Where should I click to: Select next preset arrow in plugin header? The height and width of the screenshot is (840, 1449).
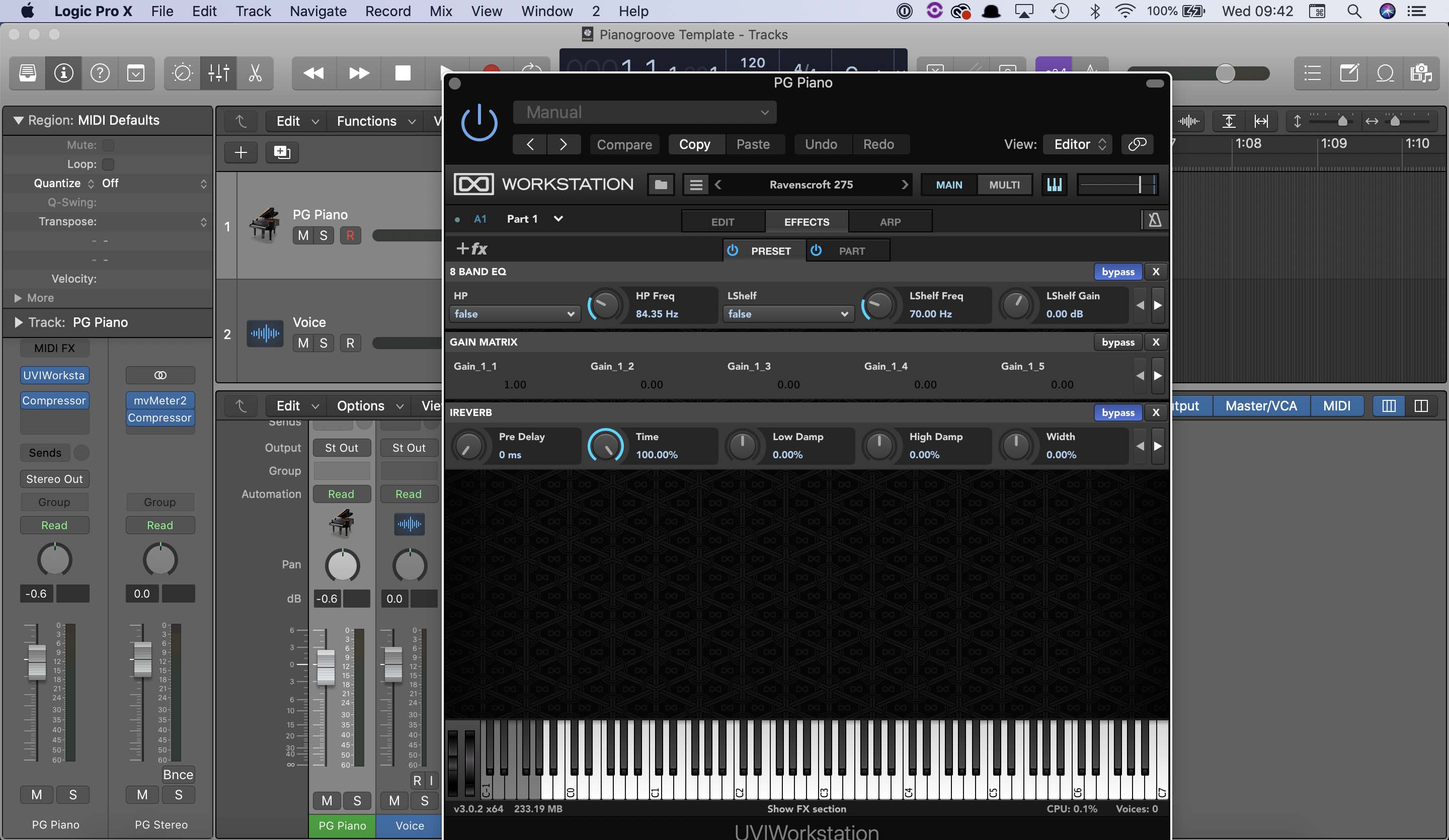click(563, 144)
